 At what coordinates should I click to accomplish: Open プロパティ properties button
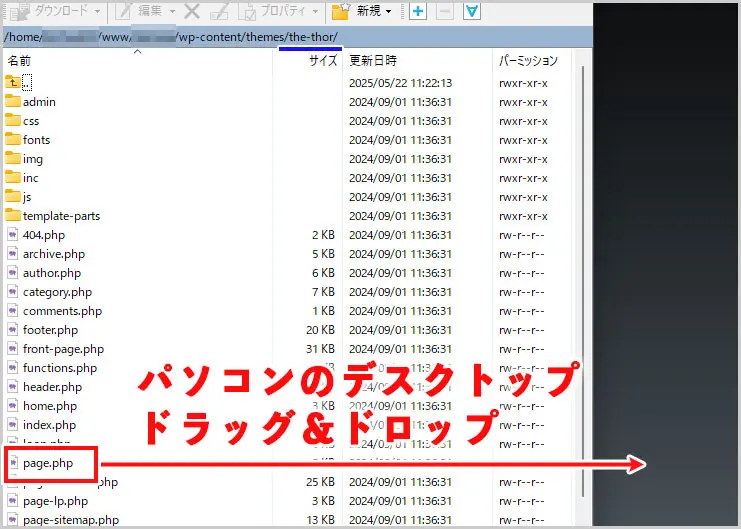(272, 11)
